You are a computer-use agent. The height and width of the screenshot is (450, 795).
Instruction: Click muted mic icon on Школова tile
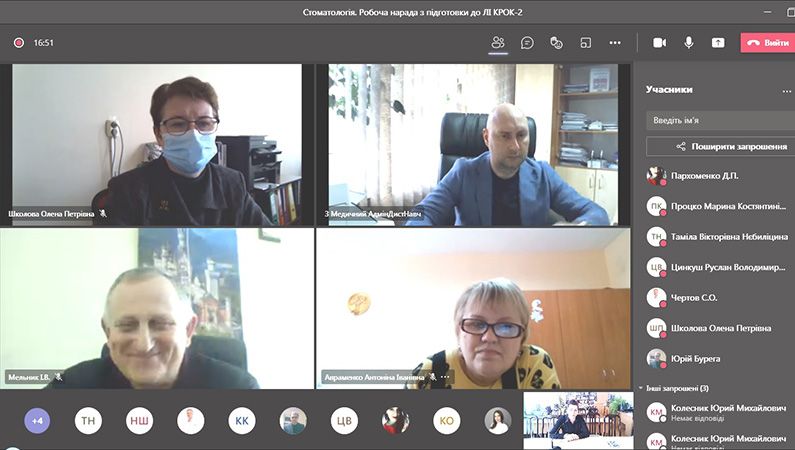103,214
